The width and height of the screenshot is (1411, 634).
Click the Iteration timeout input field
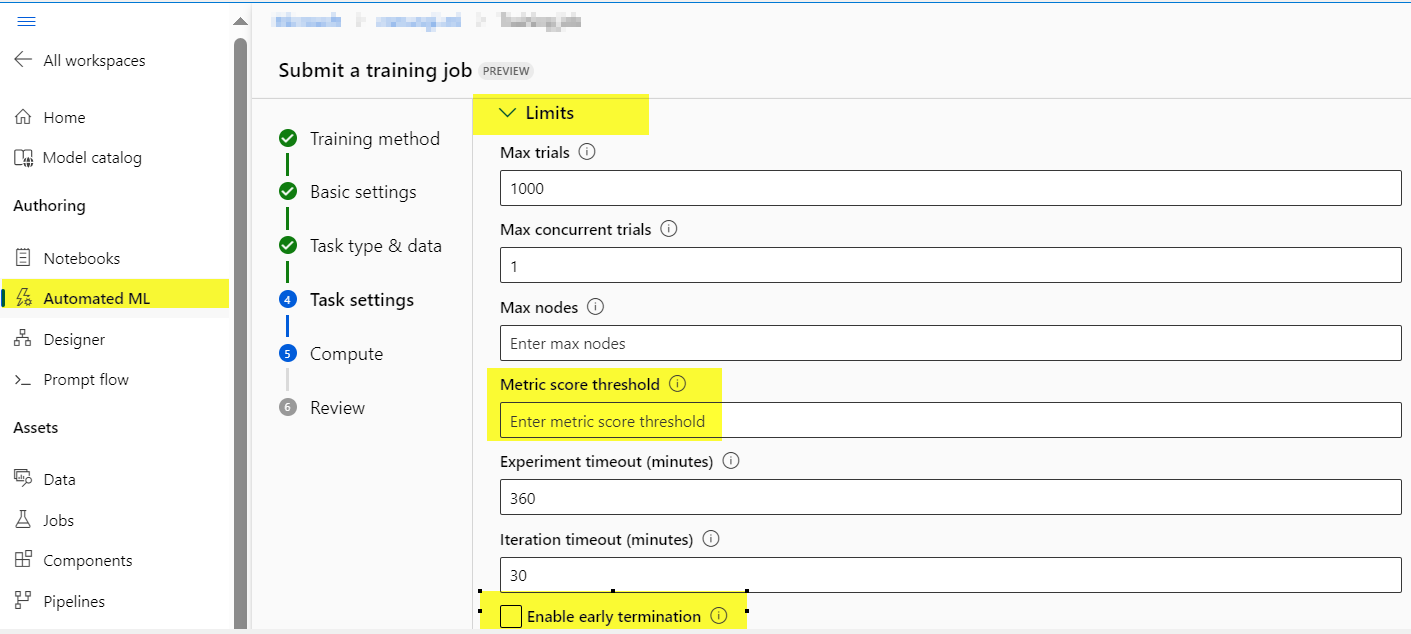tap(950, 575)
